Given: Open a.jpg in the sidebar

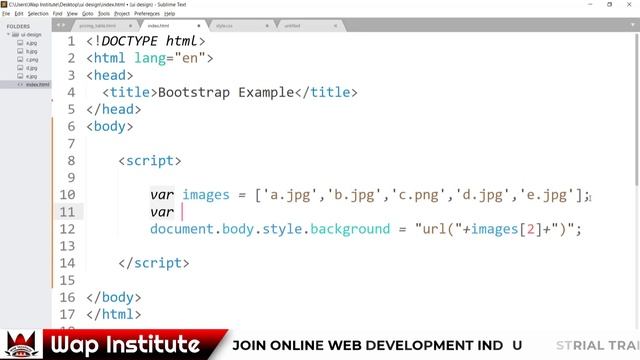Looking at the screenshot, I should (31, 43).
